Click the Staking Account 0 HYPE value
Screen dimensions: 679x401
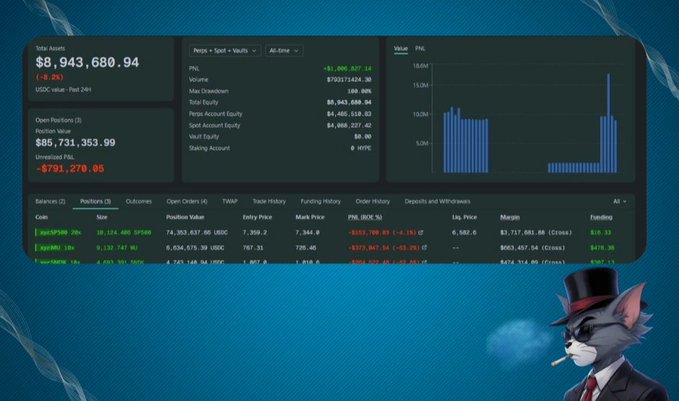coord(361,148)
